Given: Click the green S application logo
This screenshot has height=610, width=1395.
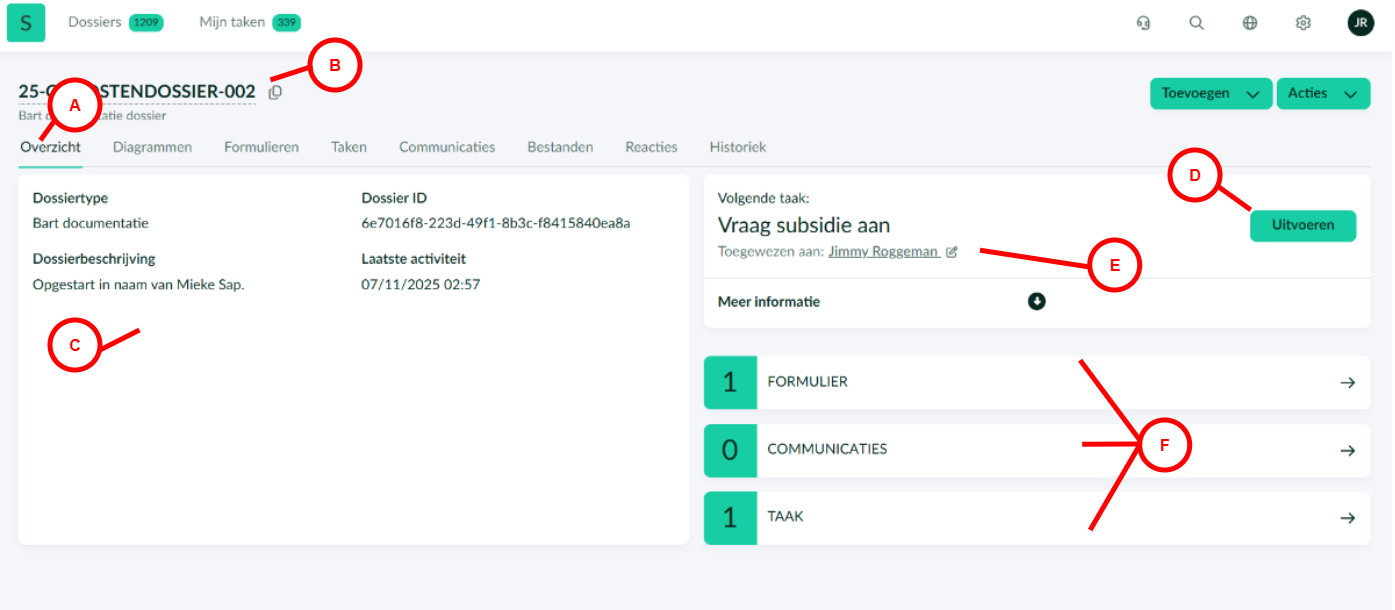Looking at the screenshot, I should pos(26,23).
